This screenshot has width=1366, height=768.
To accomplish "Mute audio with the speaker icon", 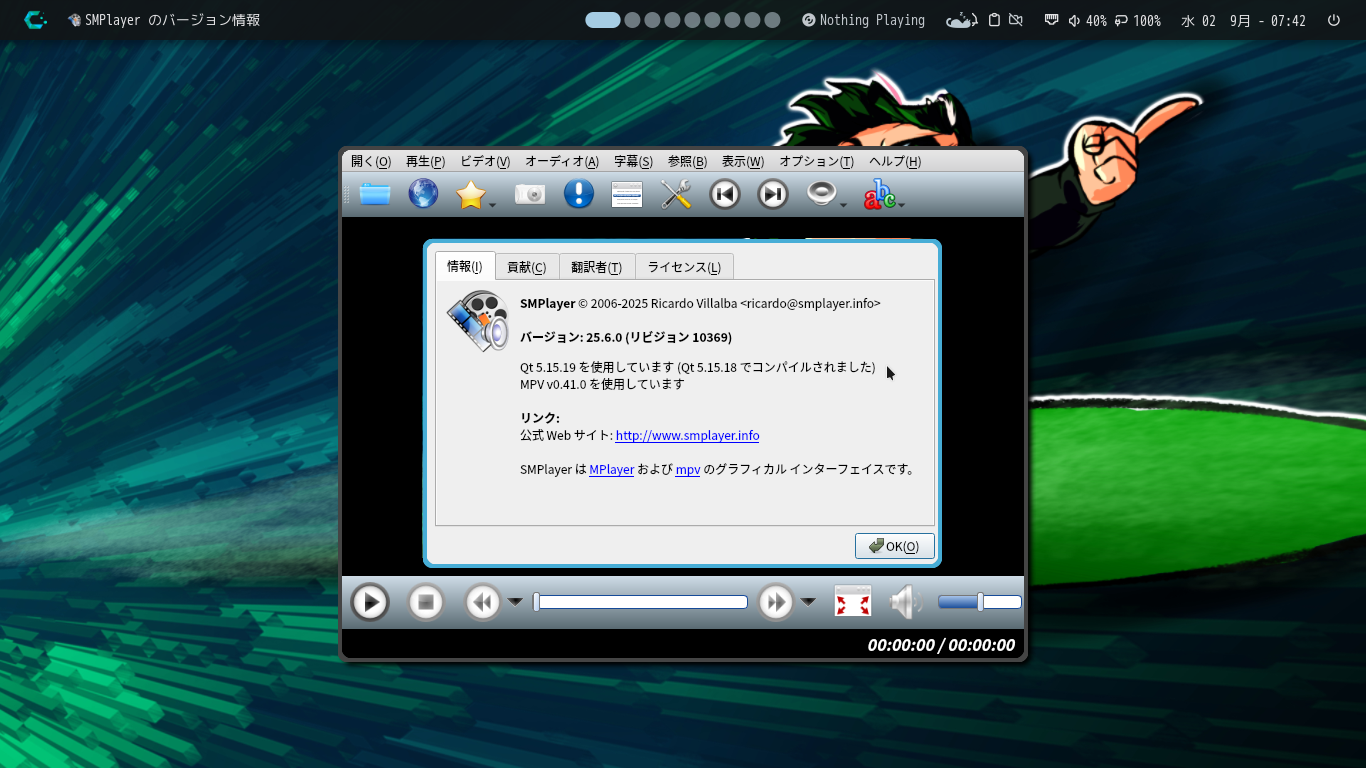I will click(906, 602).
